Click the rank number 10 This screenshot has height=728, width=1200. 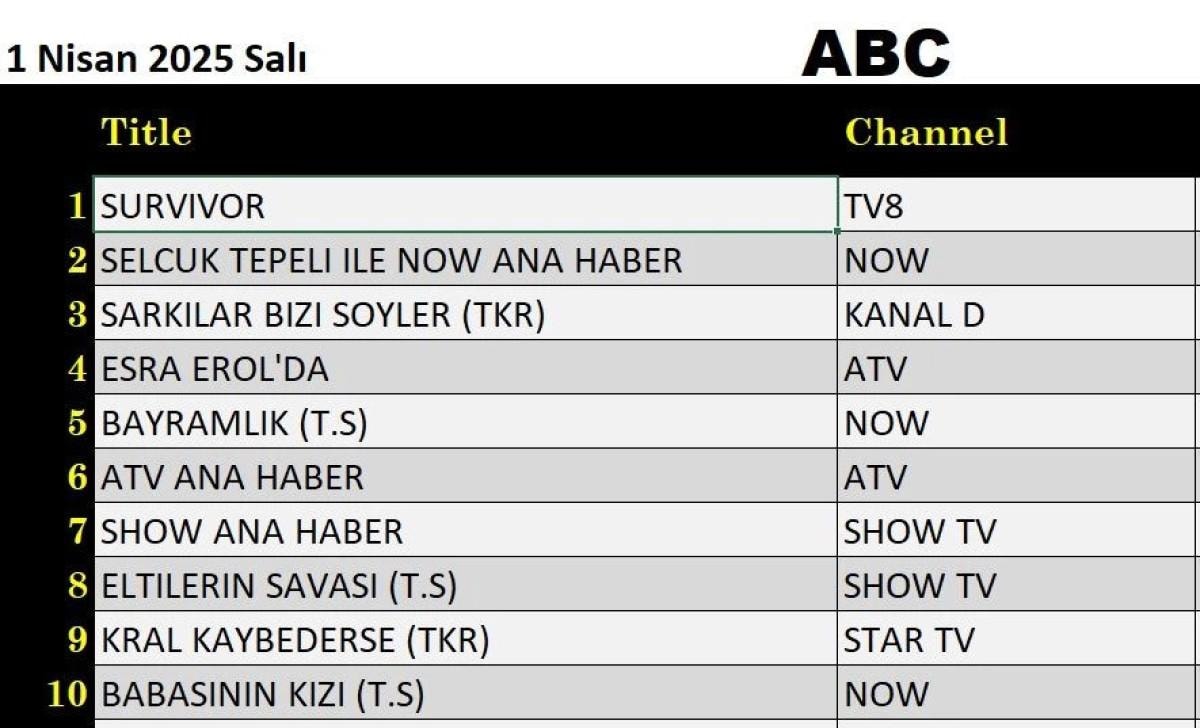pos(68,694)
